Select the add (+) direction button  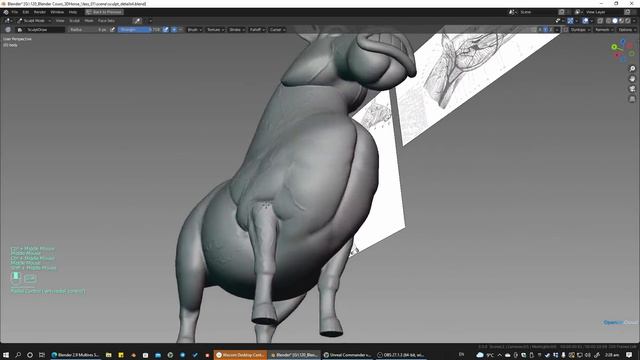[x=174, y=30]
